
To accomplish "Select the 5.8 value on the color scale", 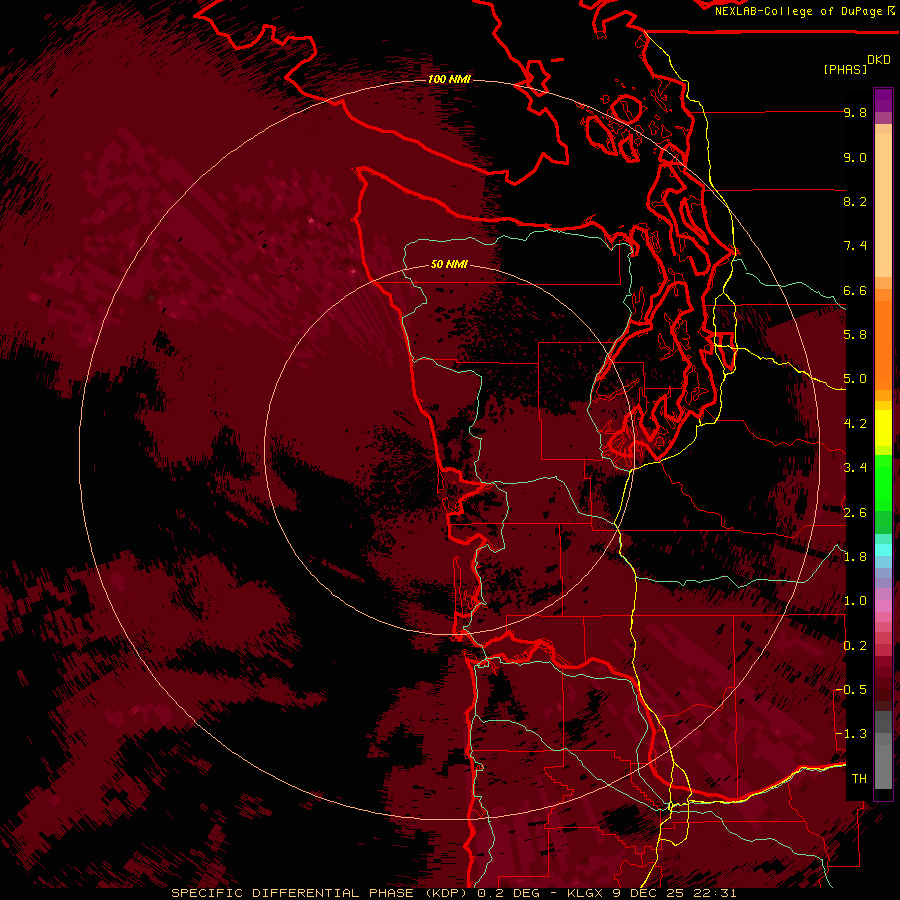I will point(855,335).
